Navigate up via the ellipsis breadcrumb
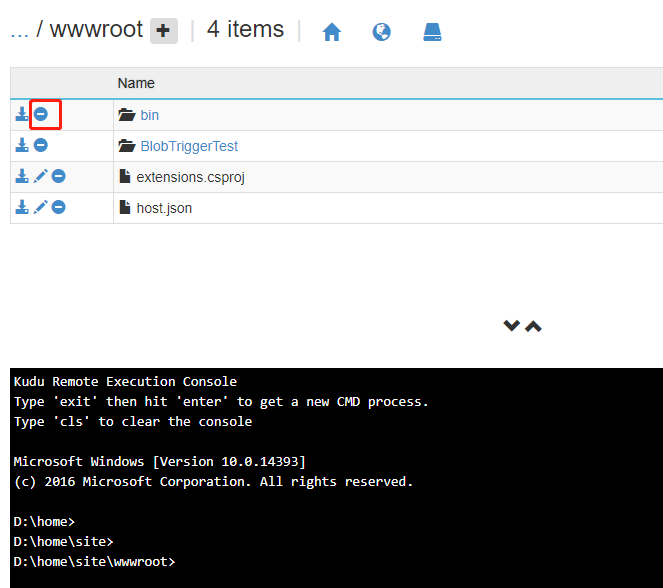663x588 pixels. (x=19, y=31)
